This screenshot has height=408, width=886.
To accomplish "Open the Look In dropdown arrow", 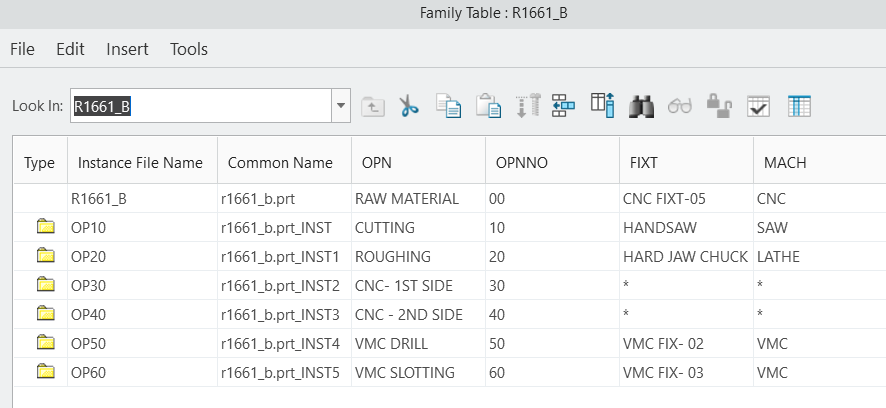I will coord(340,105).
